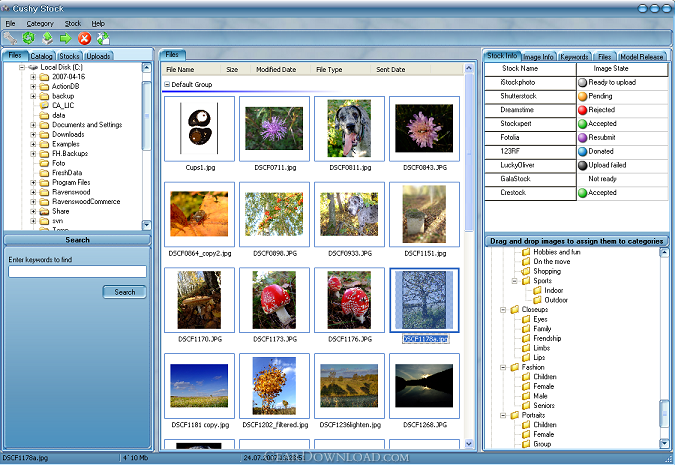The width and height of the screenshot is (675, 465).
Task: Sort by the File Type column
Action: pyautogui.click(x=329, y=69)
